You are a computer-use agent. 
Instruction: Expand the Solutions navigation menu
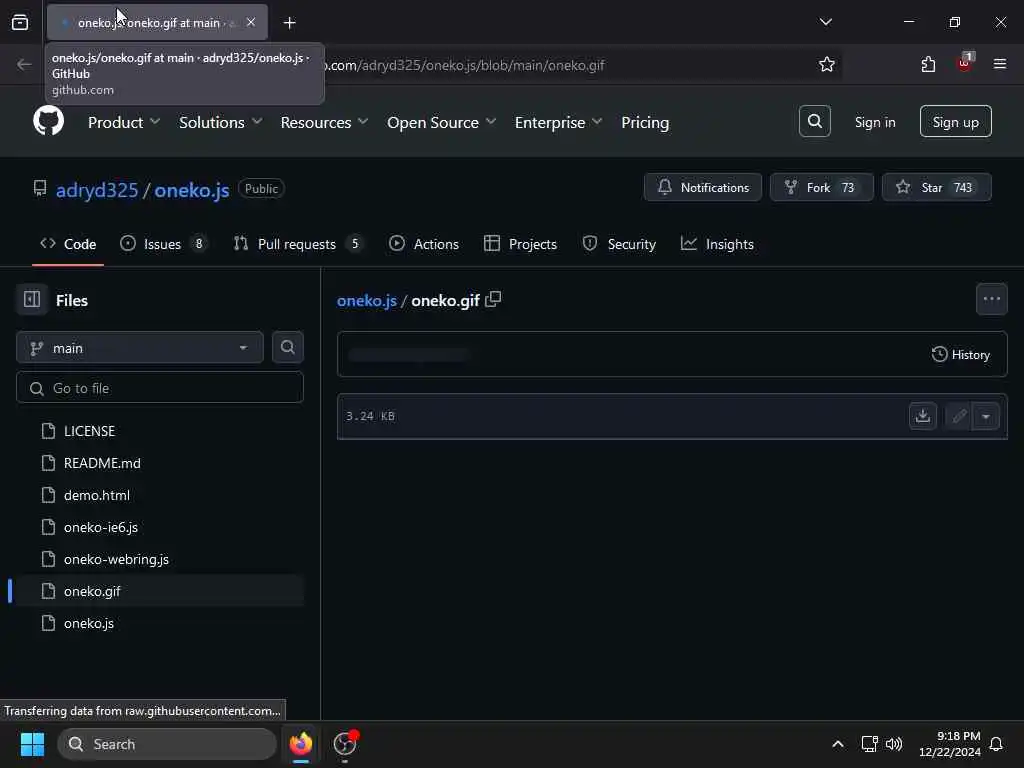coord(220,122)
